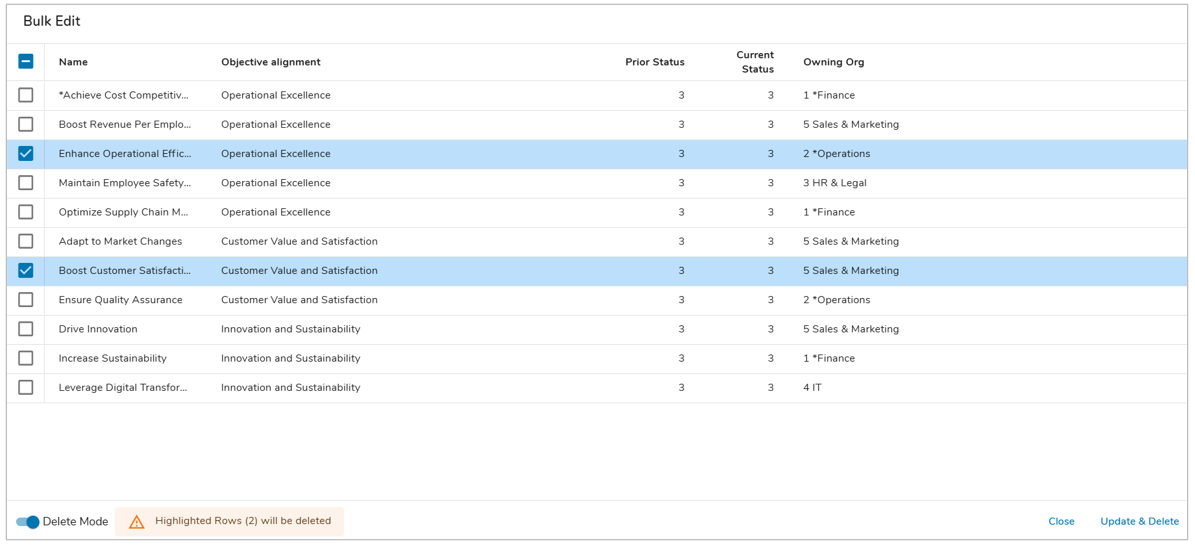1195x545 pixels.
Task: Click Ensure Quality Assurance owning org cell
Action: (x=836, y=300)
